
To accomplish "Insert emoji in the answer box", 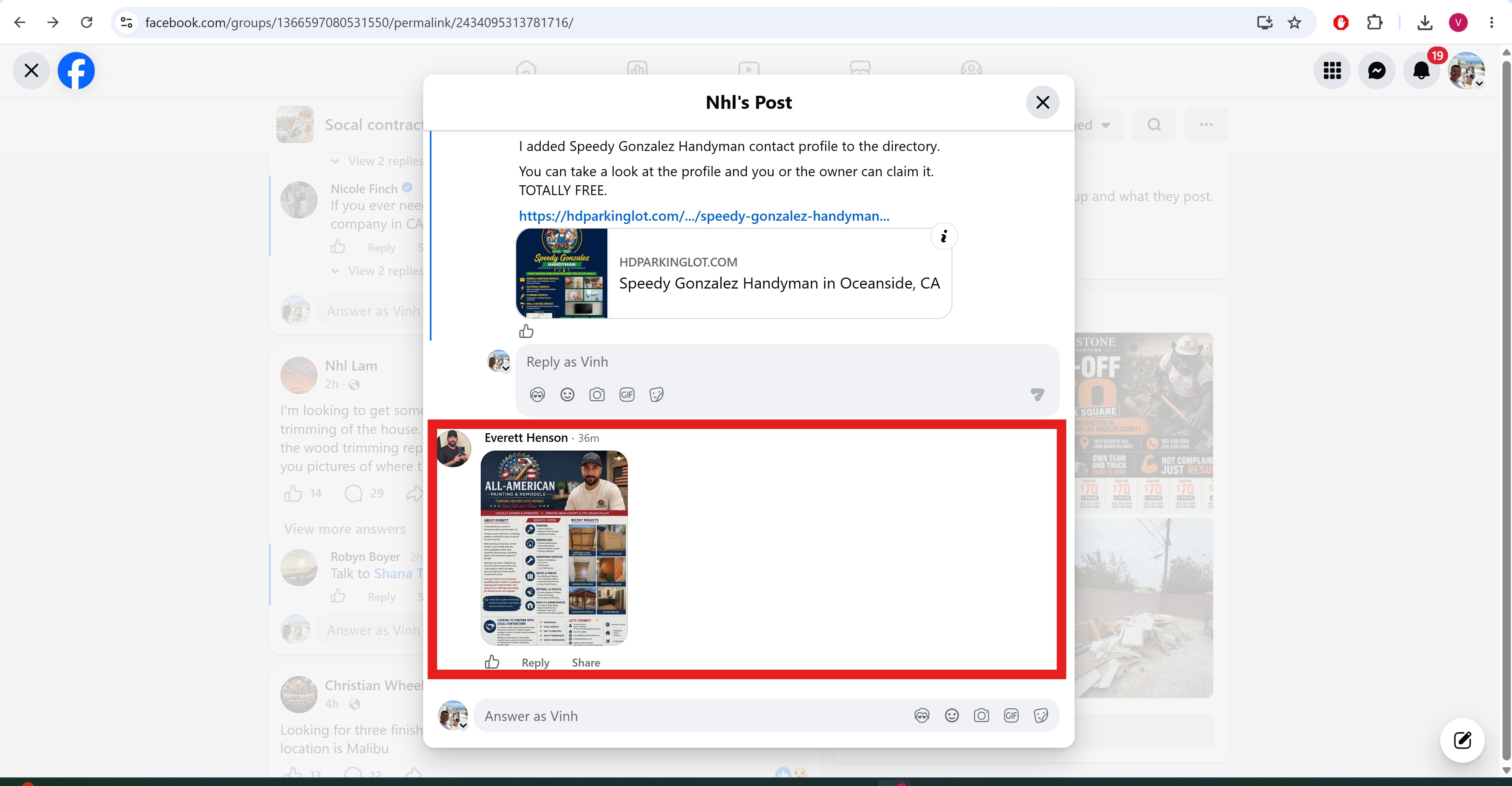I will pos(952,715).
